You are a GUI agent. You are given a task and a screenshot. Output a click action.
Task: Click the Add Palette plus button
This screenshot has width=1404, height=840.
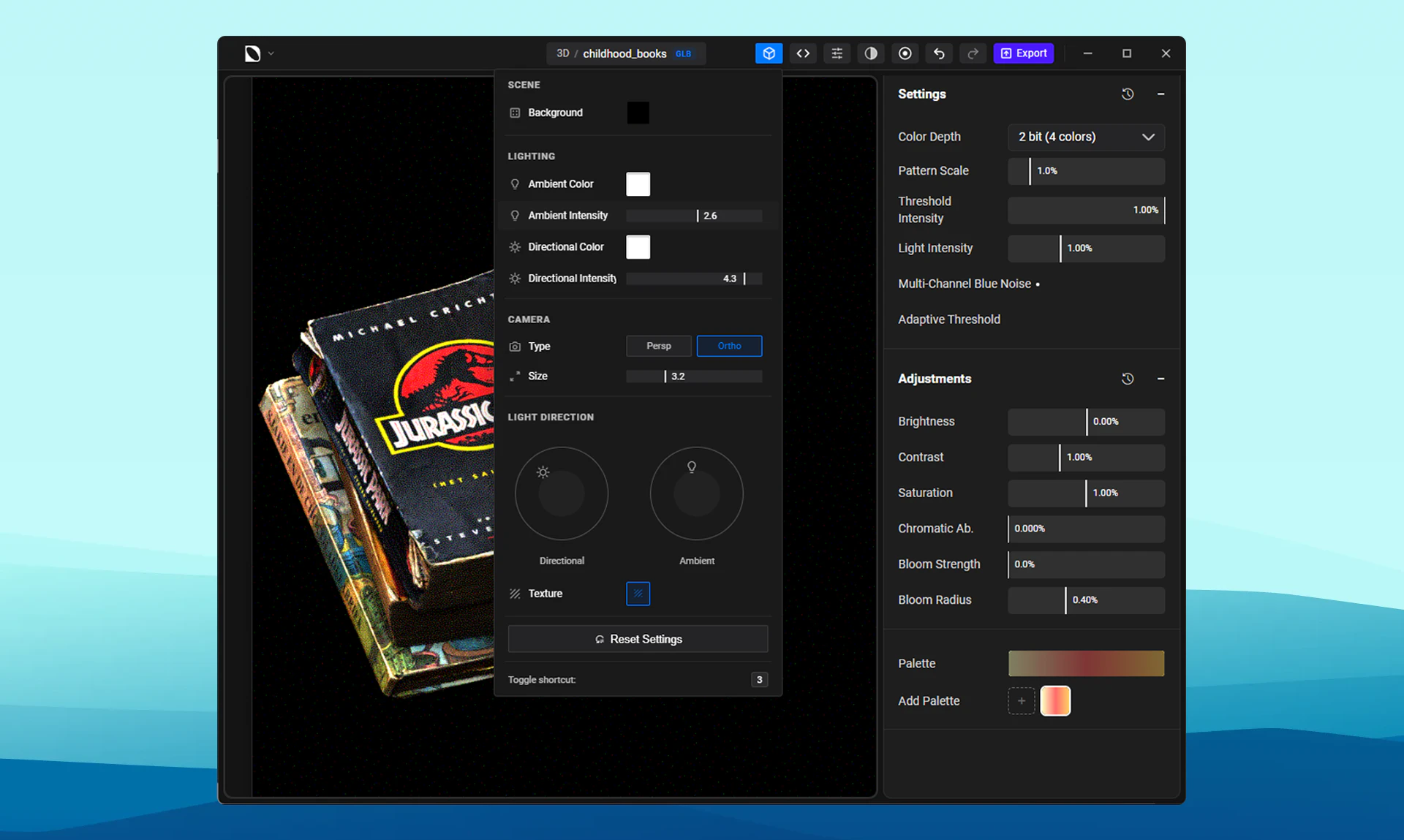1022,700
